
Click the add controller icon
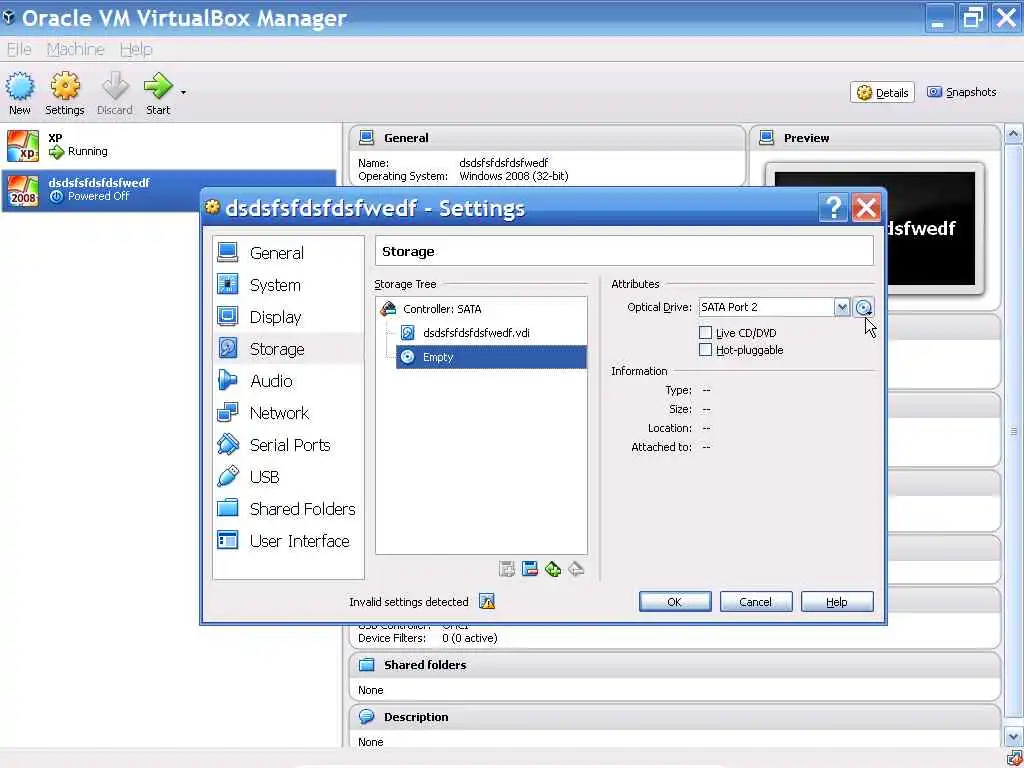(507, 569)
